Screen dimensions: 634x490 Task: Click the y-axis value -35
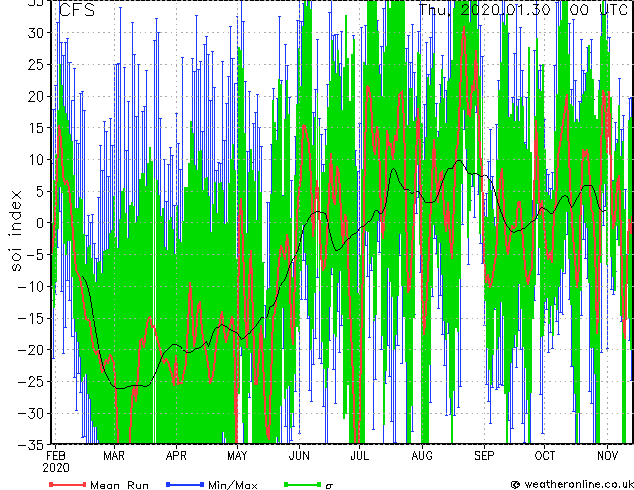31,445
